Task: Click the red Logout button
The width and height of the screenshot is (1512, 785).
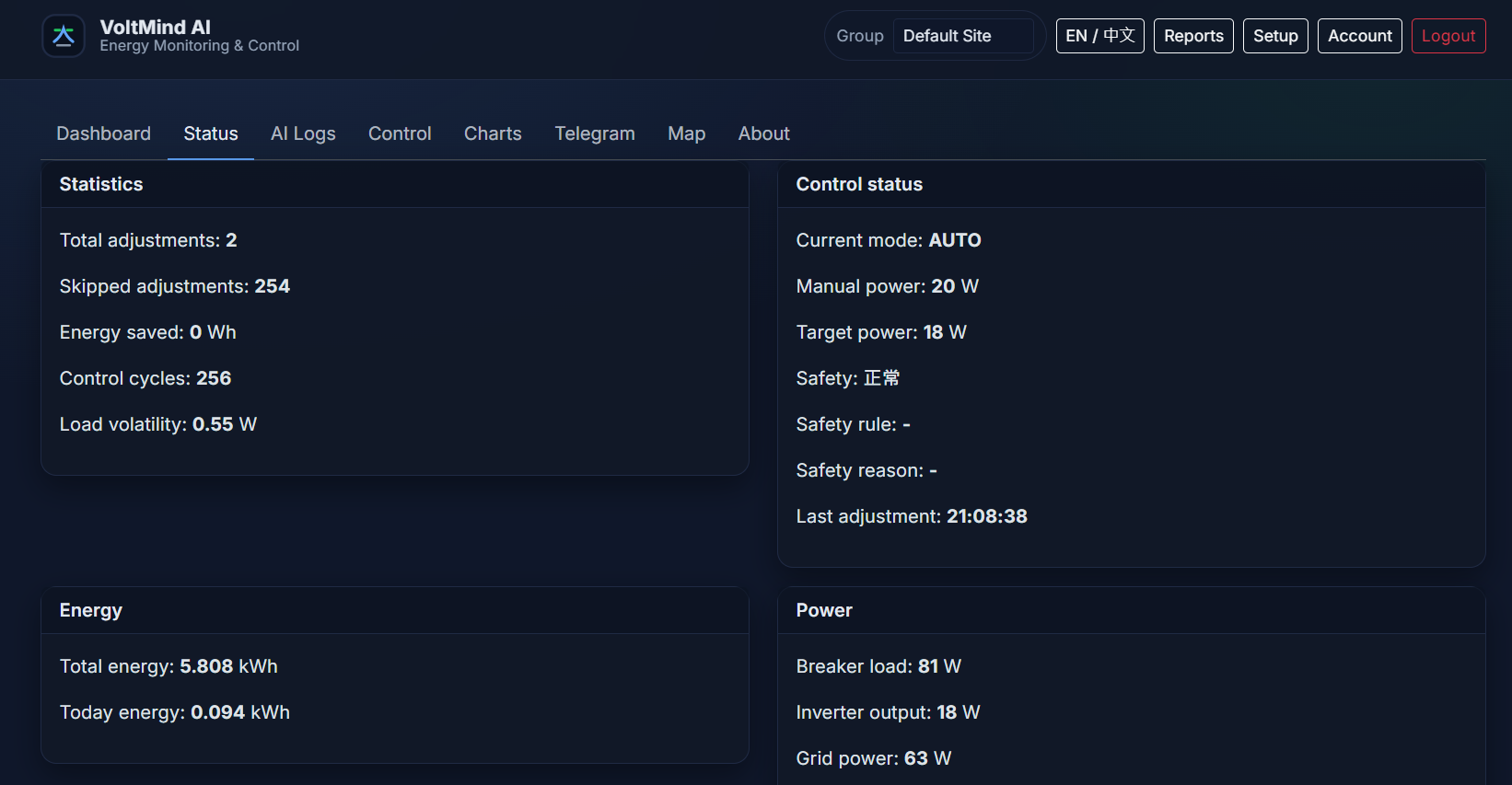Action: 1448,36
